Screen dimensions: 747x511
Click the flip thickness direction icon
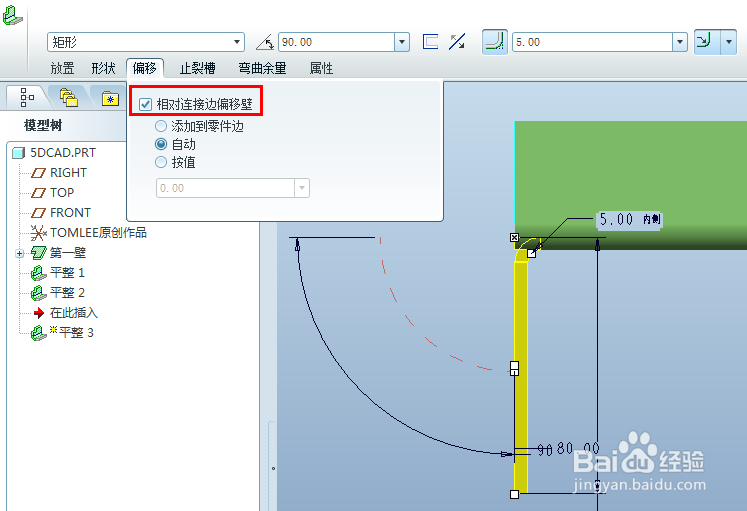point(457,42)
